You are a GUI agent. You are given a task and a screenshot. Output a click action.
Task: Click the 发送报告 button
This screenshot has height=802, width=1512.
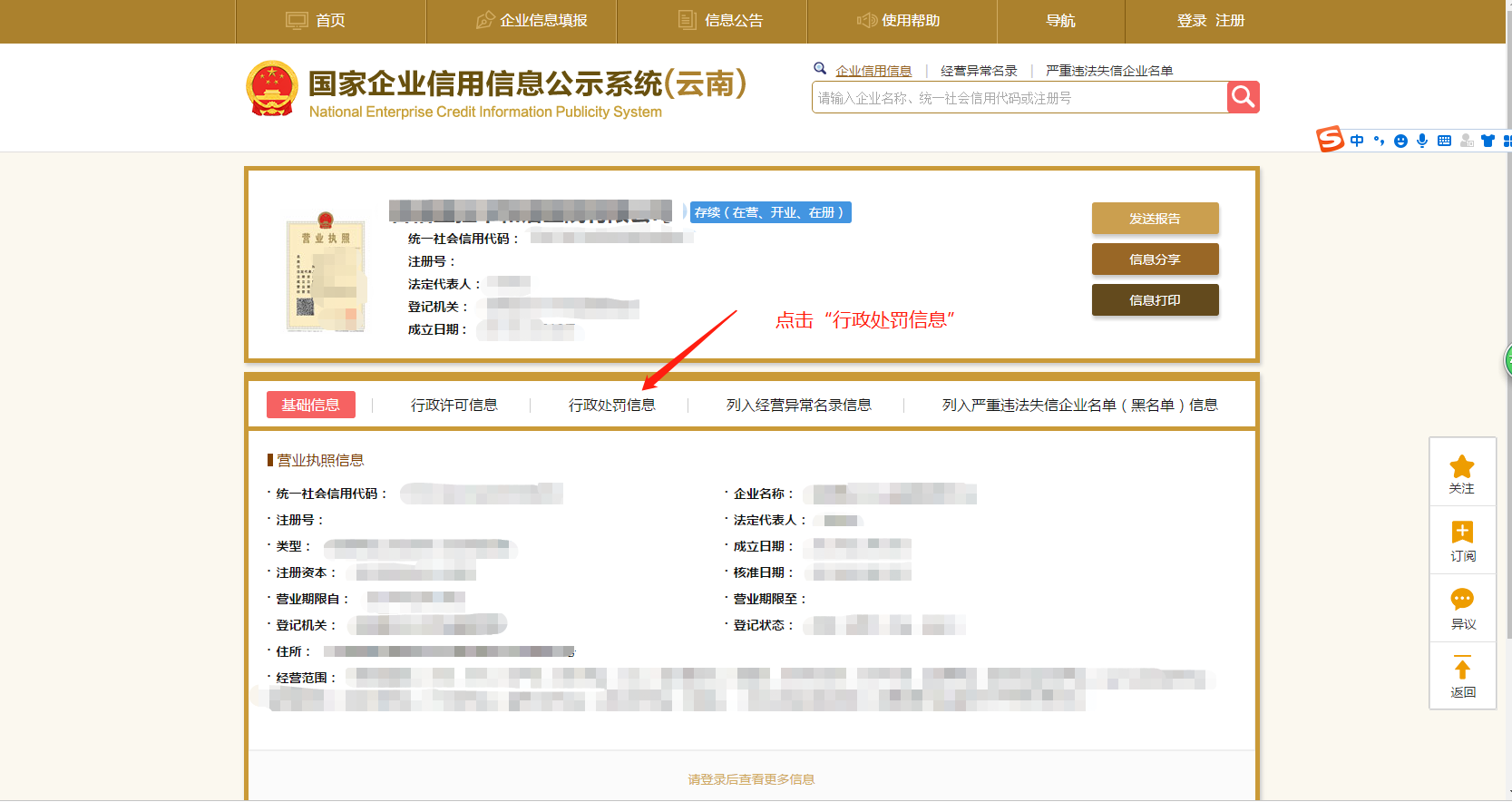(1155, 219)
